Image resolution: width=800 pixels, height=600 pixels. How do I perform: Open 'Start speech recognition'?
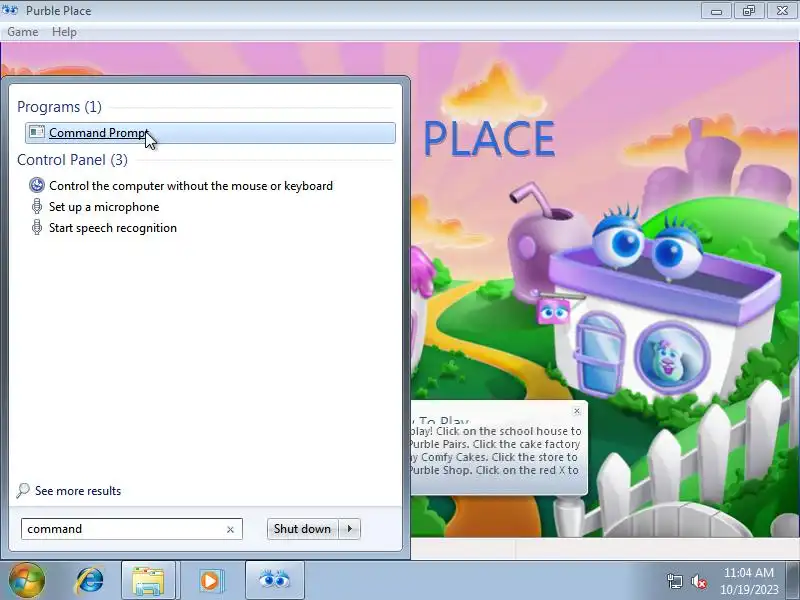[x=113, y=228]
